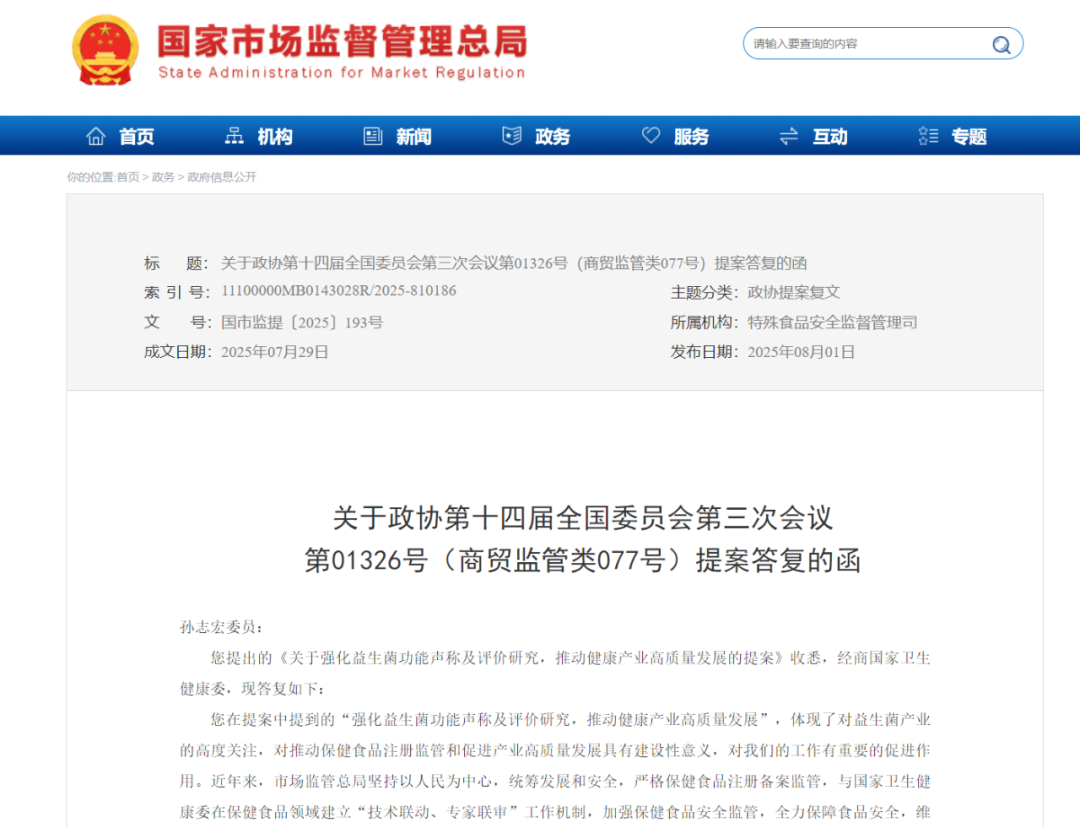Open the 首页 navigation menu item
The width and height of the screenshot is (1080, 828).
click(x=137, y=137)
